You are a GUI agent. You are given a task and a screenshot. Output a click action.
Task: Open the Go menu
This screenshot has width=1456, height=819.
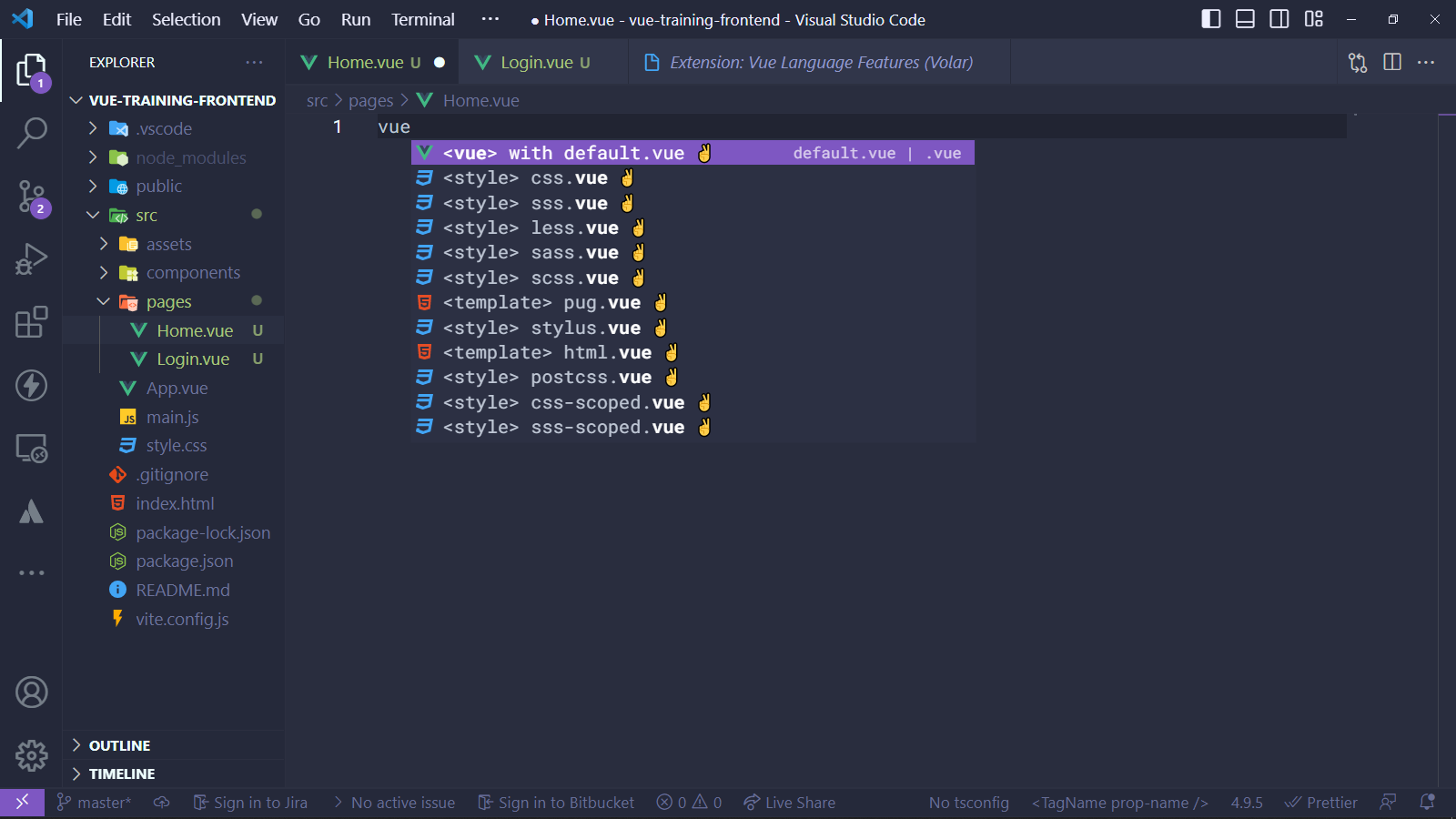(309, 19)
